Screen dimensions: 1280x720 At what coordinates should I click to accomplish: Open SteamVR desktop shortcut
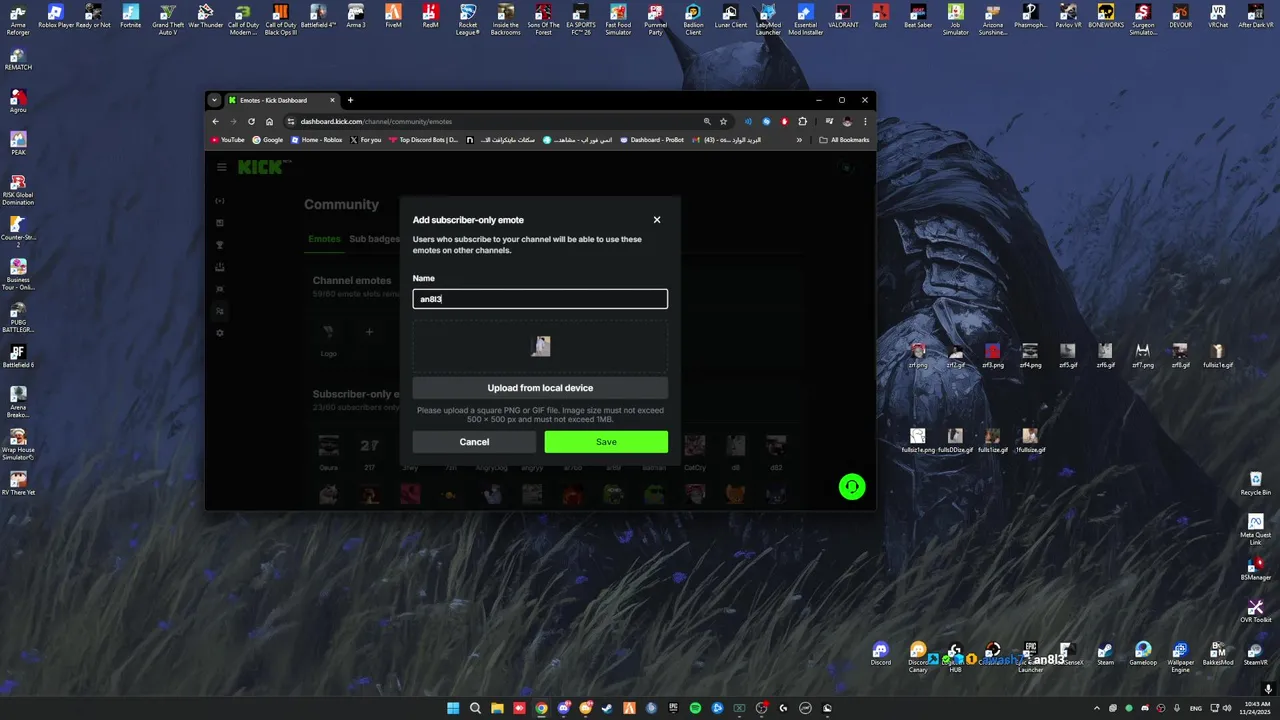1255,654
